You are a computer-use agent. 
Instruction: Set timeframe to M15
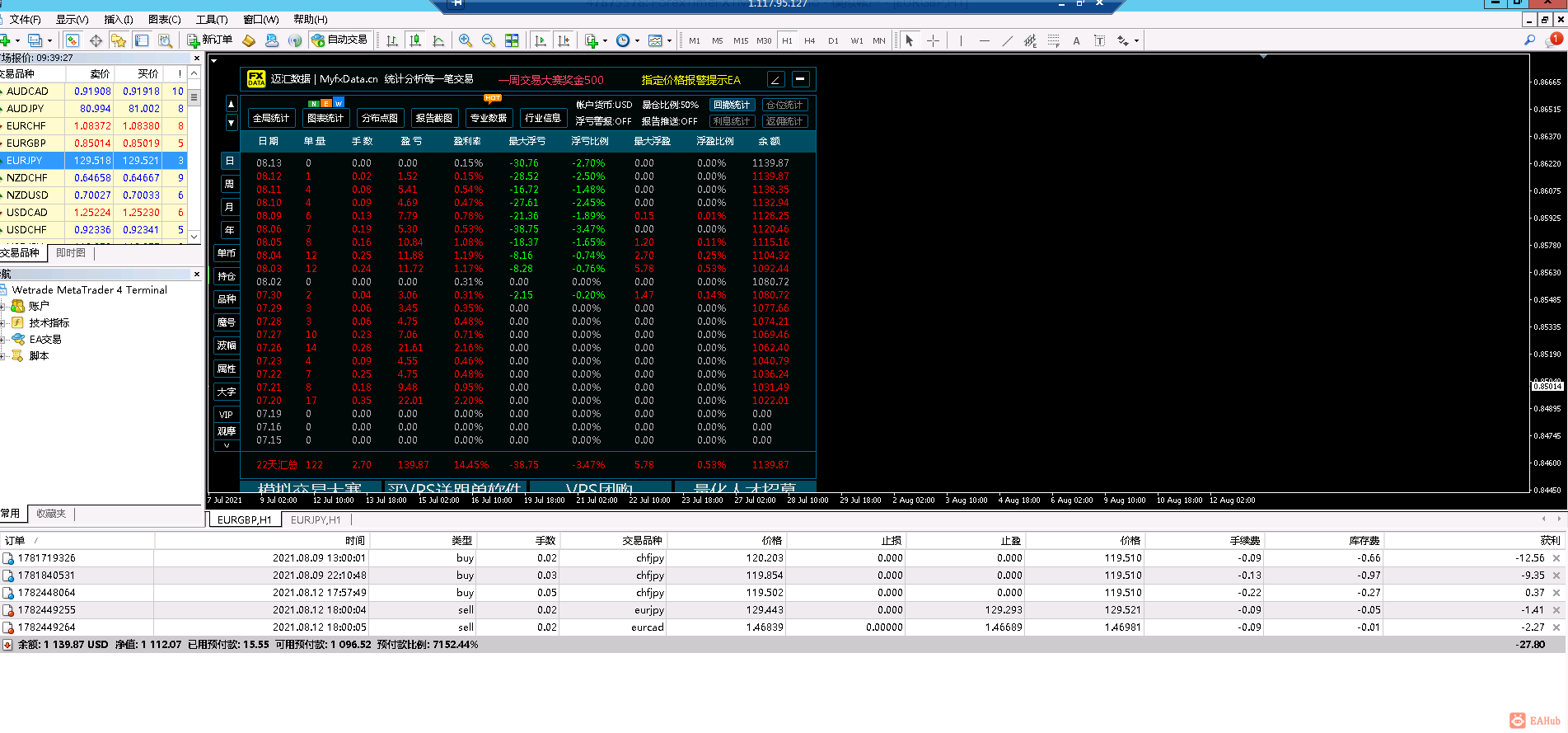[x=741, y=40]
